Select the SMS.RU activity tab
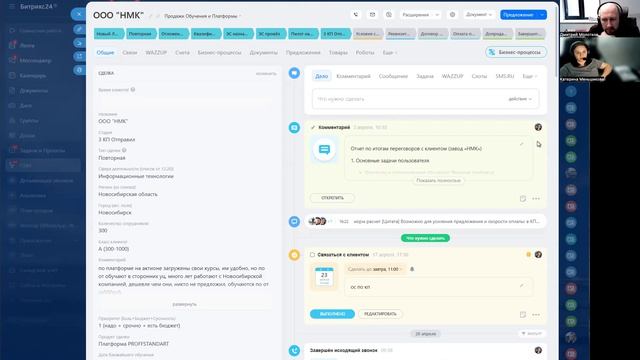Screen dimensions: 640x360 tap(505, 76)
